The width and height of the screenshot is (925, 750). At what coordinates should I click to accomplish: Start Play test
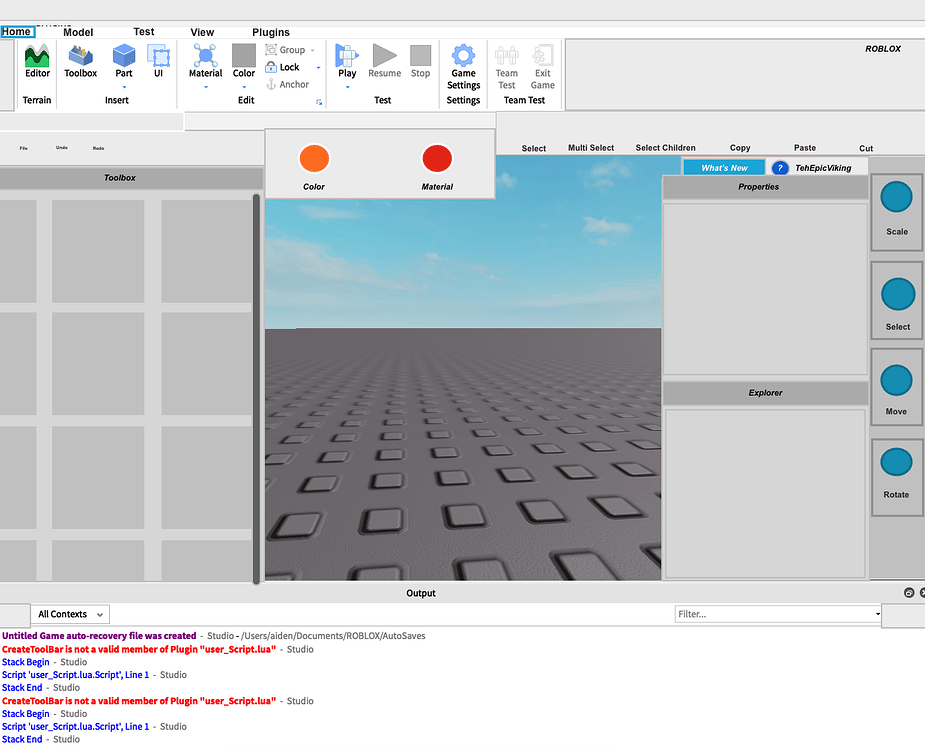click(x=347, y=61)
